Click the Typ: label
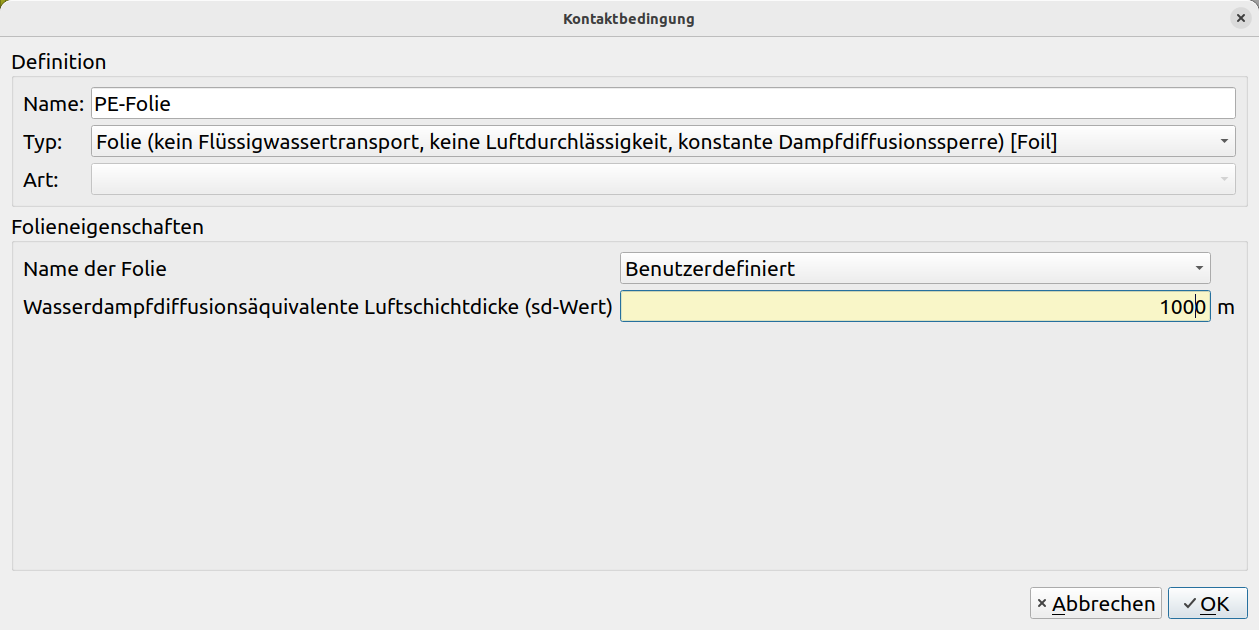The image size is (1259, 630). point(43,142)
